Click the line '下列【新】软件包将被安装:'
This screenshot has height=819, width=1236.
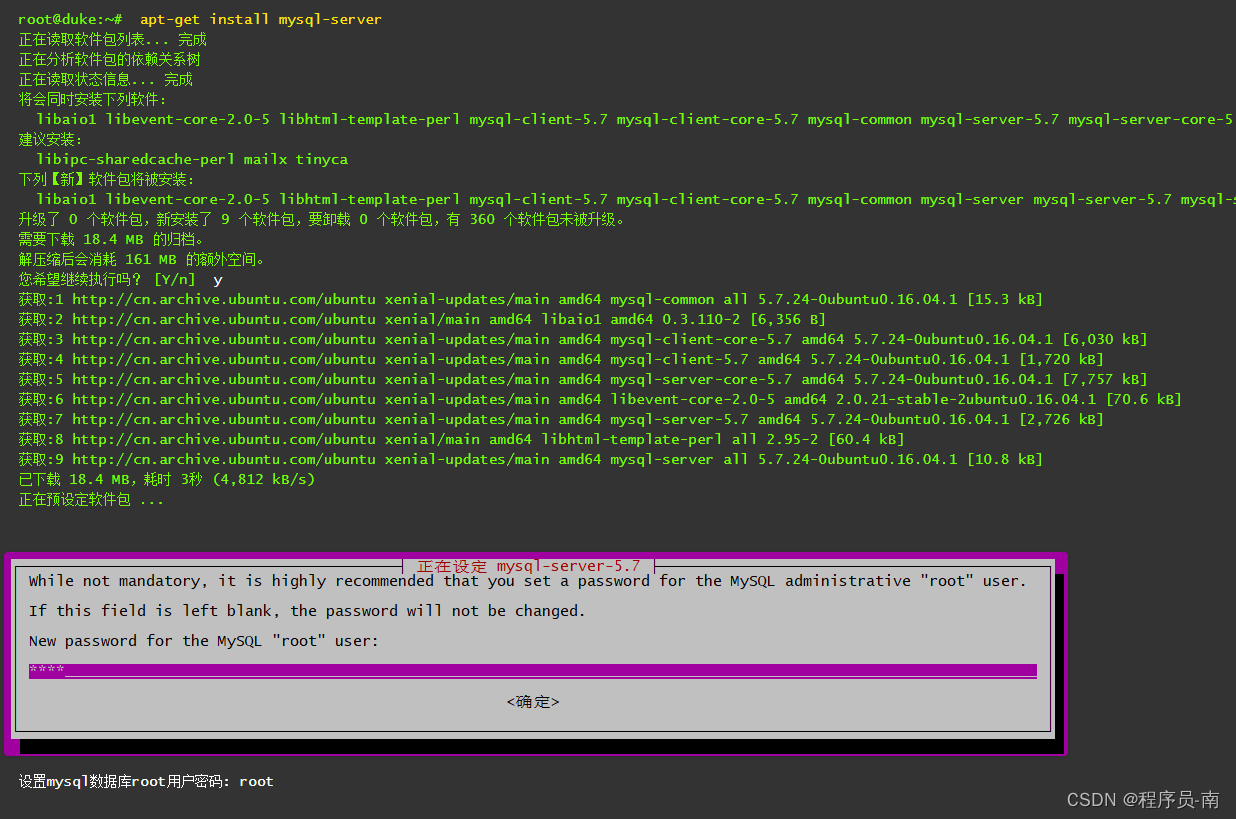107,179
